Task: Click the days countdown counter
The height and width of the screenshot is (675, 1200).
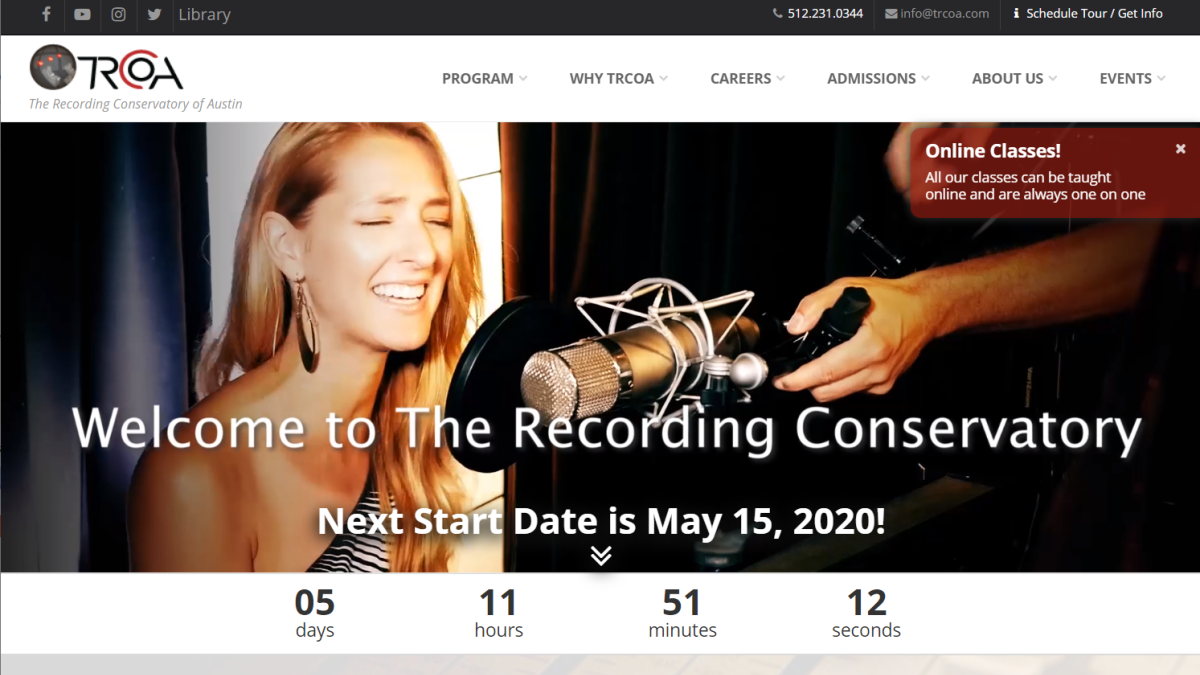Action: click(315, 613)
